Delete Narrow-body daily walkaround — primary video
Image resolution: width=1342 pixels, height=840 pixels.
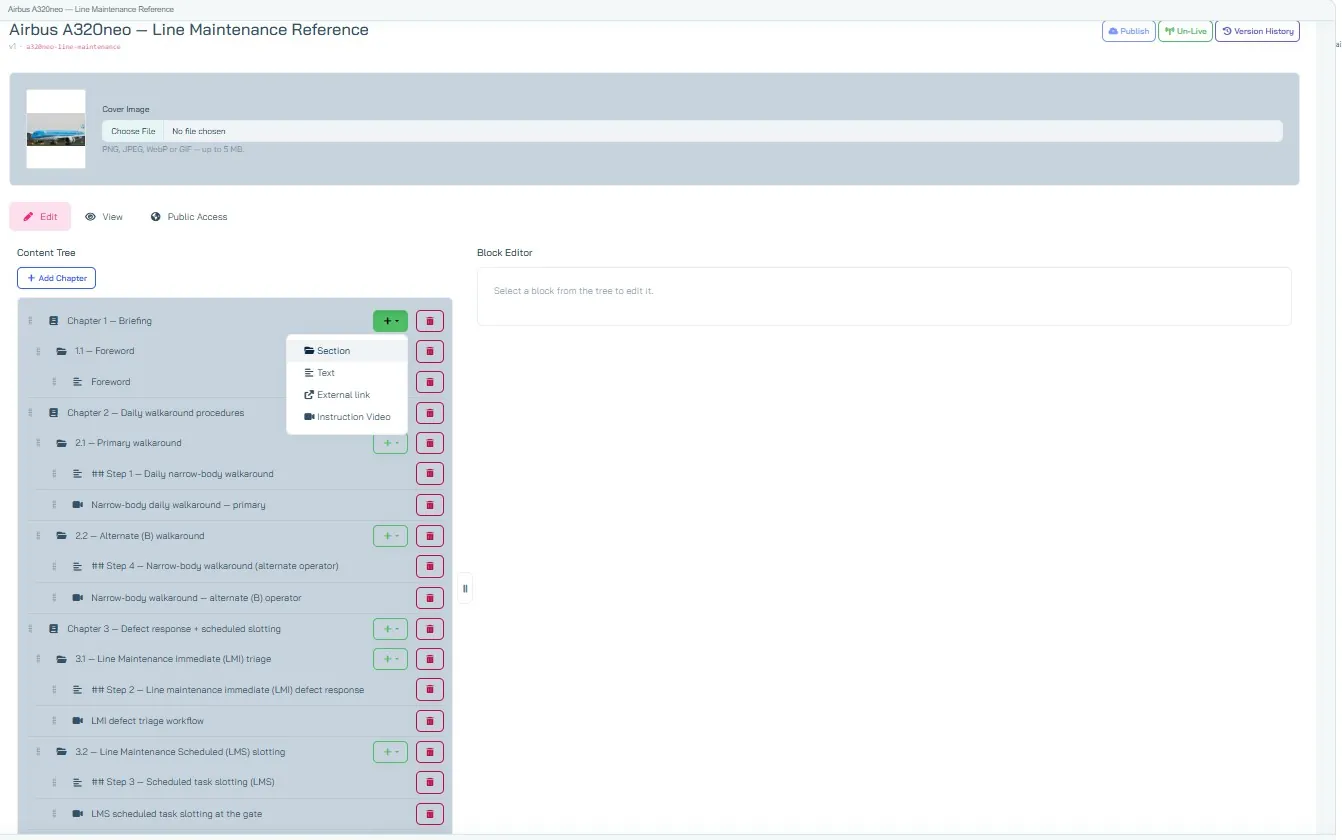tap(430, 505)
